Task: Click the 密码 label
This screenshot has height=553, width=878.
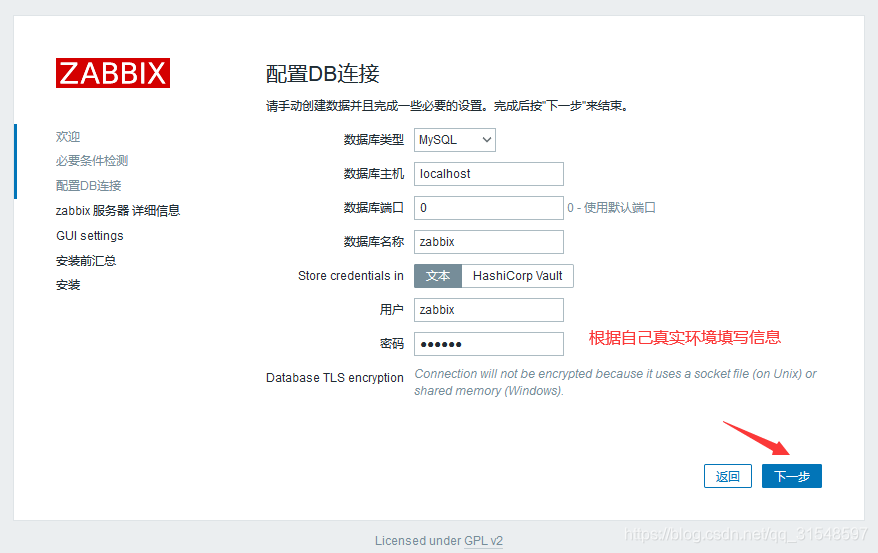Action: (x=391, y=344)
